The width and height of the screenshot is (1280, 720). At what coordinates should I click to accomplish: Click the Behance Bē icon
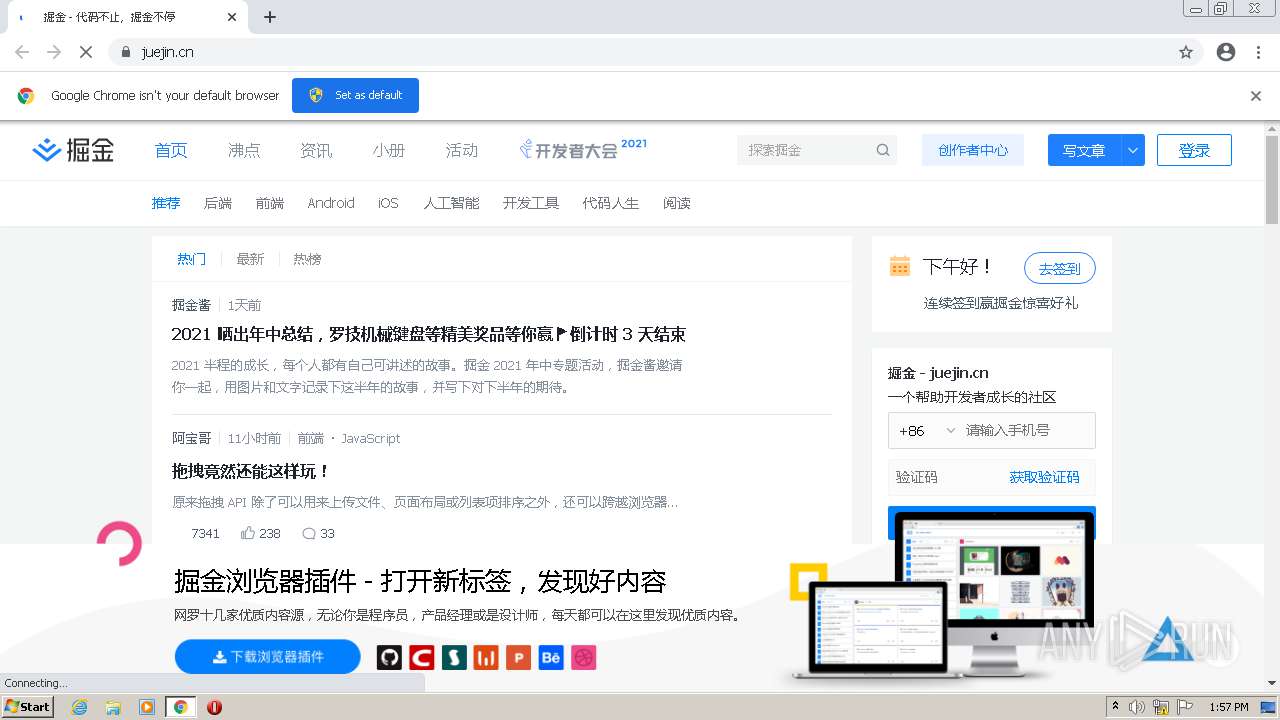pyautogui.click(x=551, y=657)
